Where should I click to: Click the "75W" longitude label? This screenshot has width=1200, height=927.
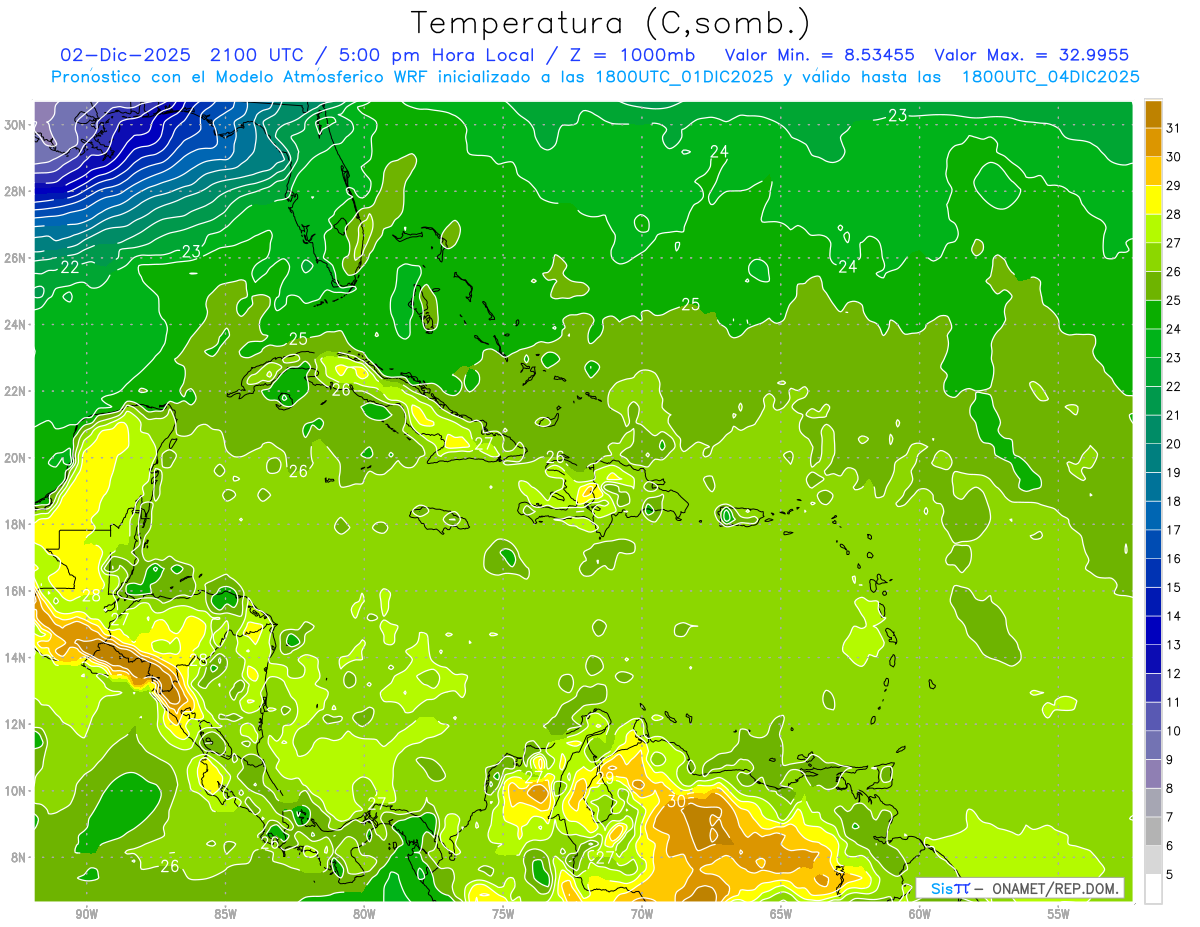(503, 914)
